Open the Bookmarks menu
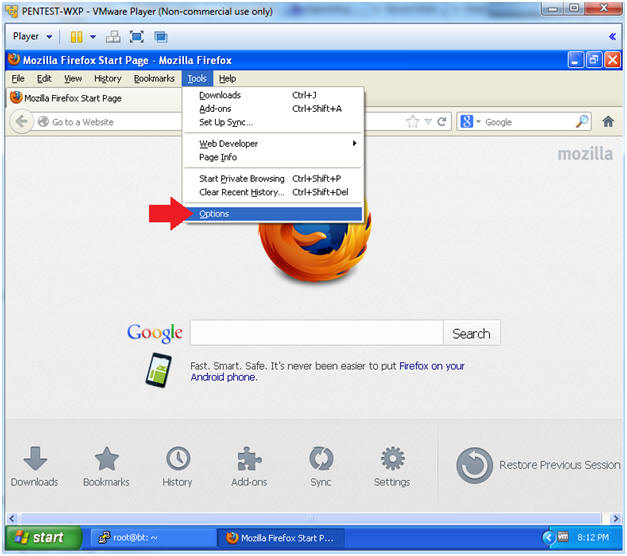 click(x=154, y=79)
